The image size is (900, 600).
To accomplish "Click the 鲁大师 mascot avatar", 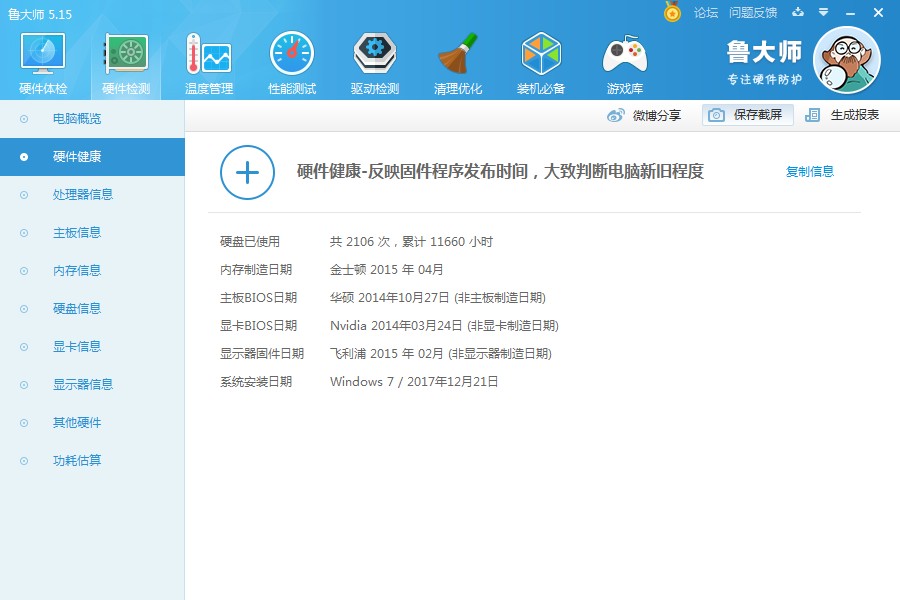I will [x=847, y=60].
